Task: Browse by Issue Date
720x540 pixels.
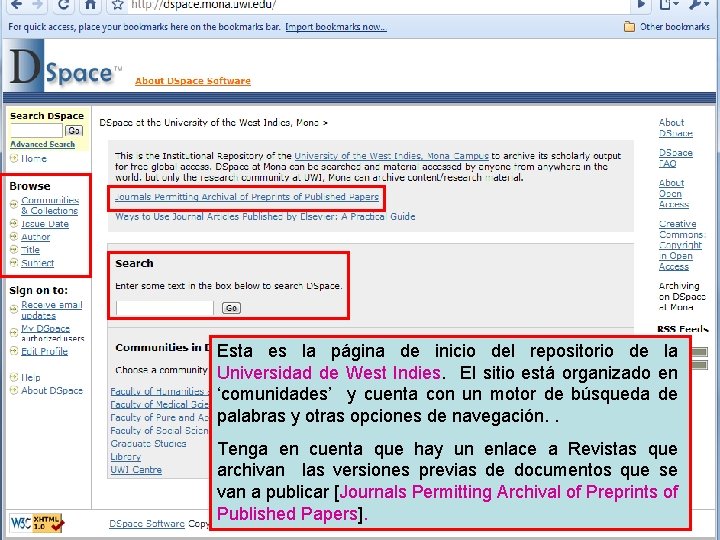Action: (x=45, y=224)
